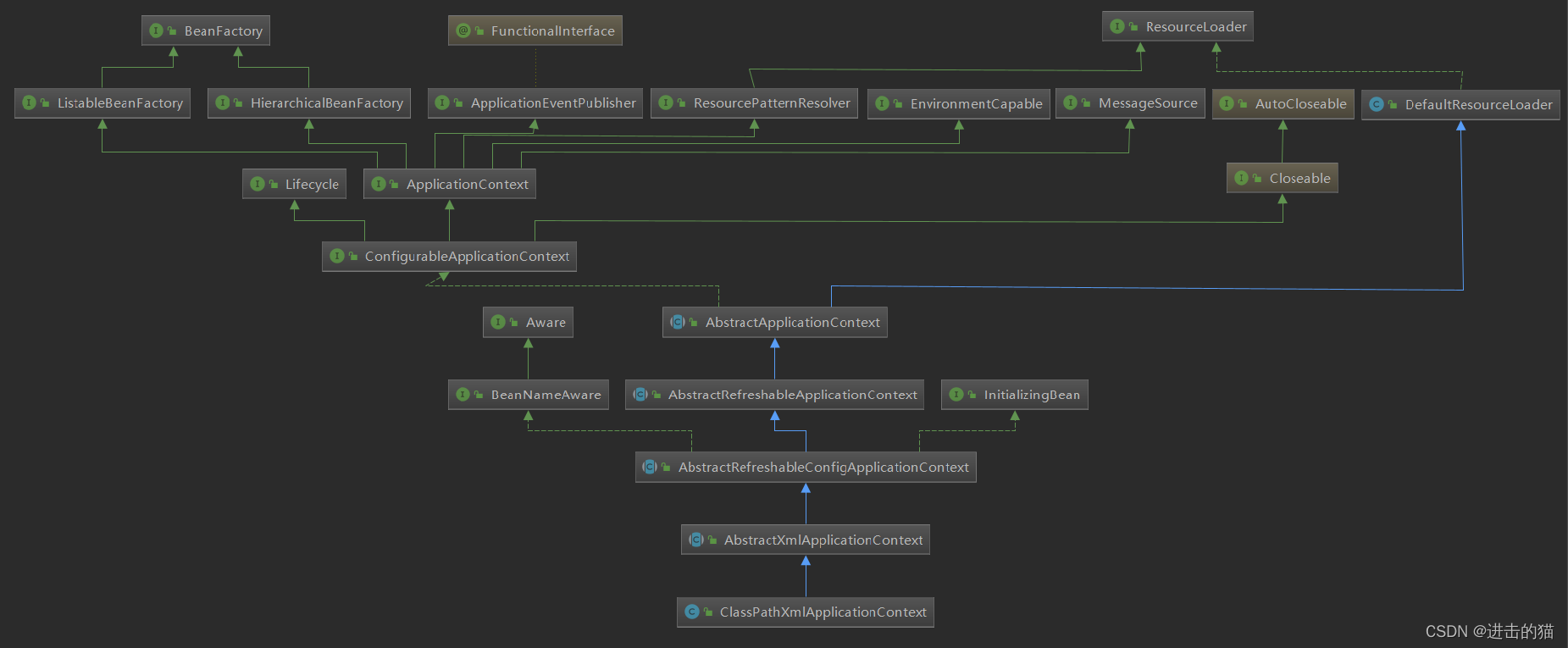Click the abstract class icon on AbstractXmlApplicationContext
The image size is (1568, 648).
point(695,540)
